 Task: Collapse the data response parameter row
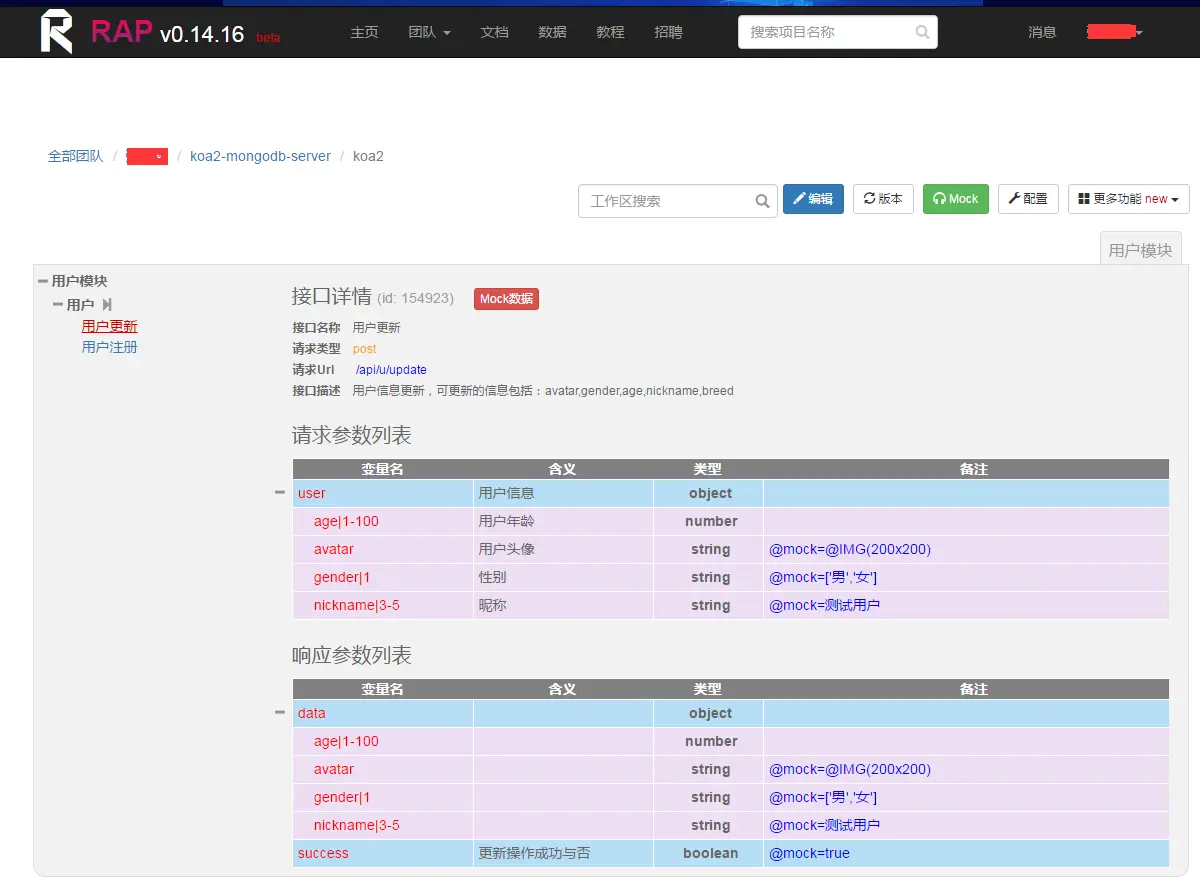tap(280, 712)
